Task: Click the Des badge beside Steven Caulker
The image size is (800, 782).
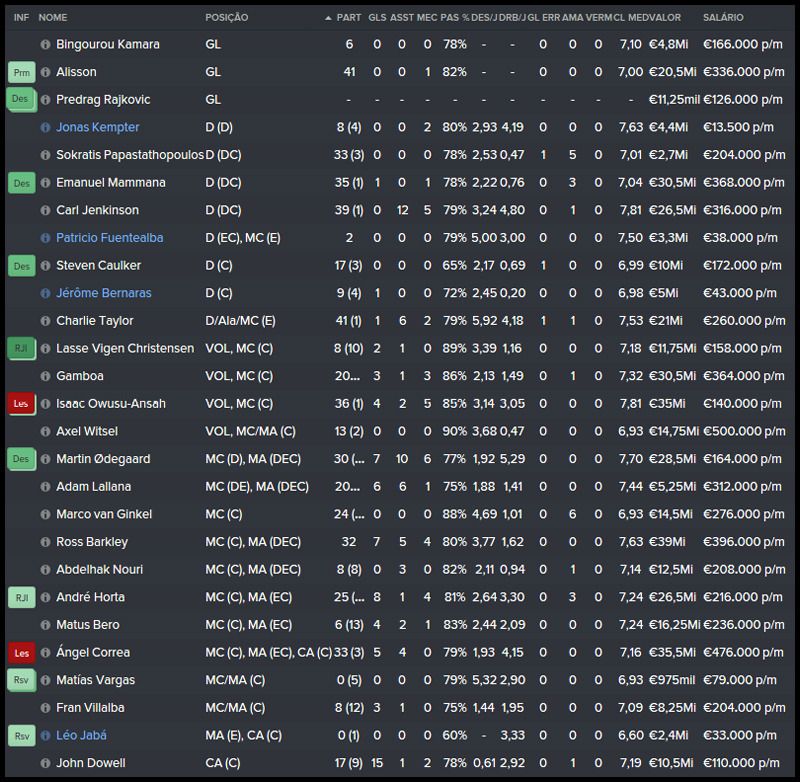Action: click(21, 266)
